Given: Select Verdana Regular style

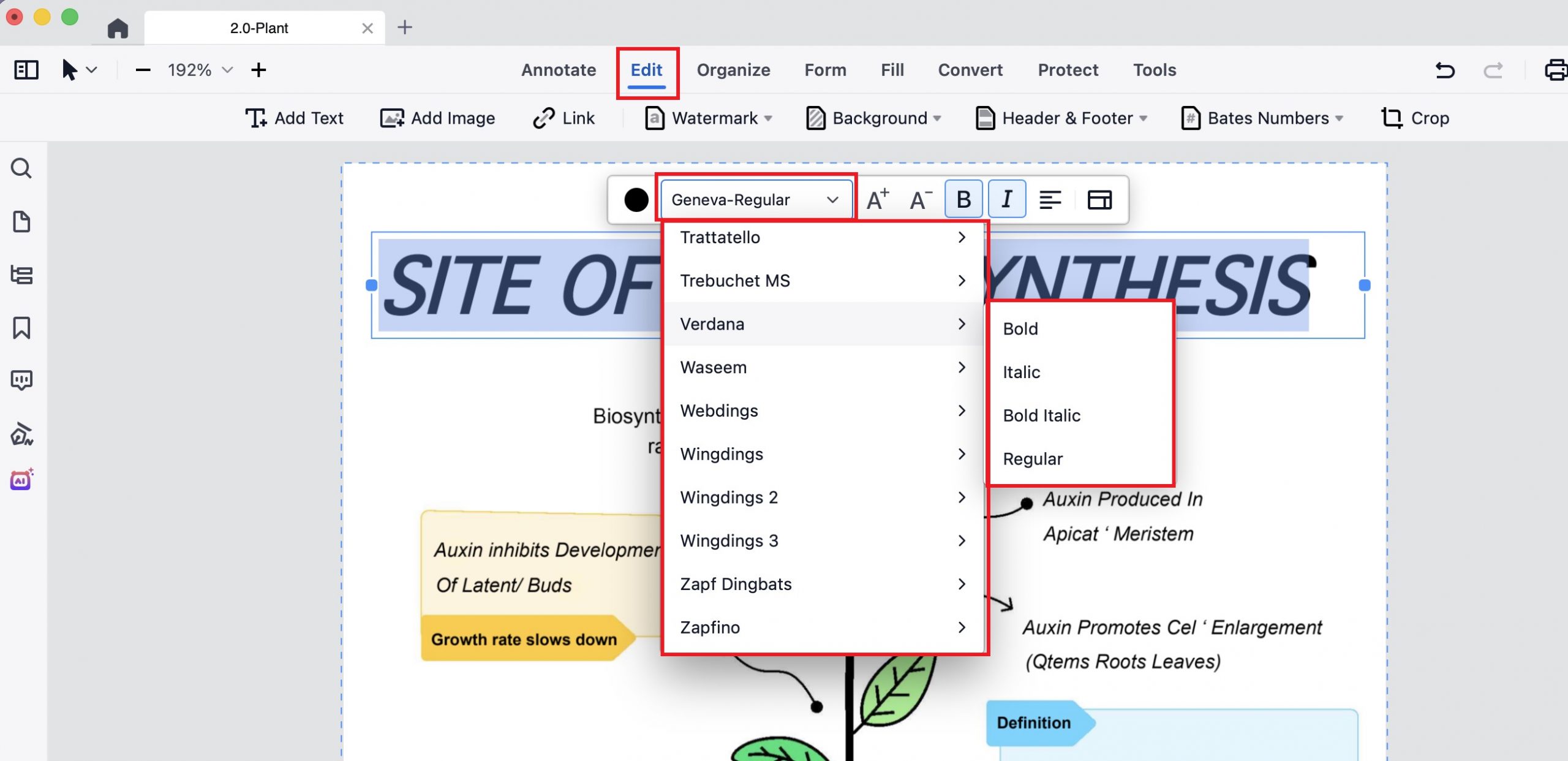Looking at the screenshot, I should click(x=1079, y=459).
